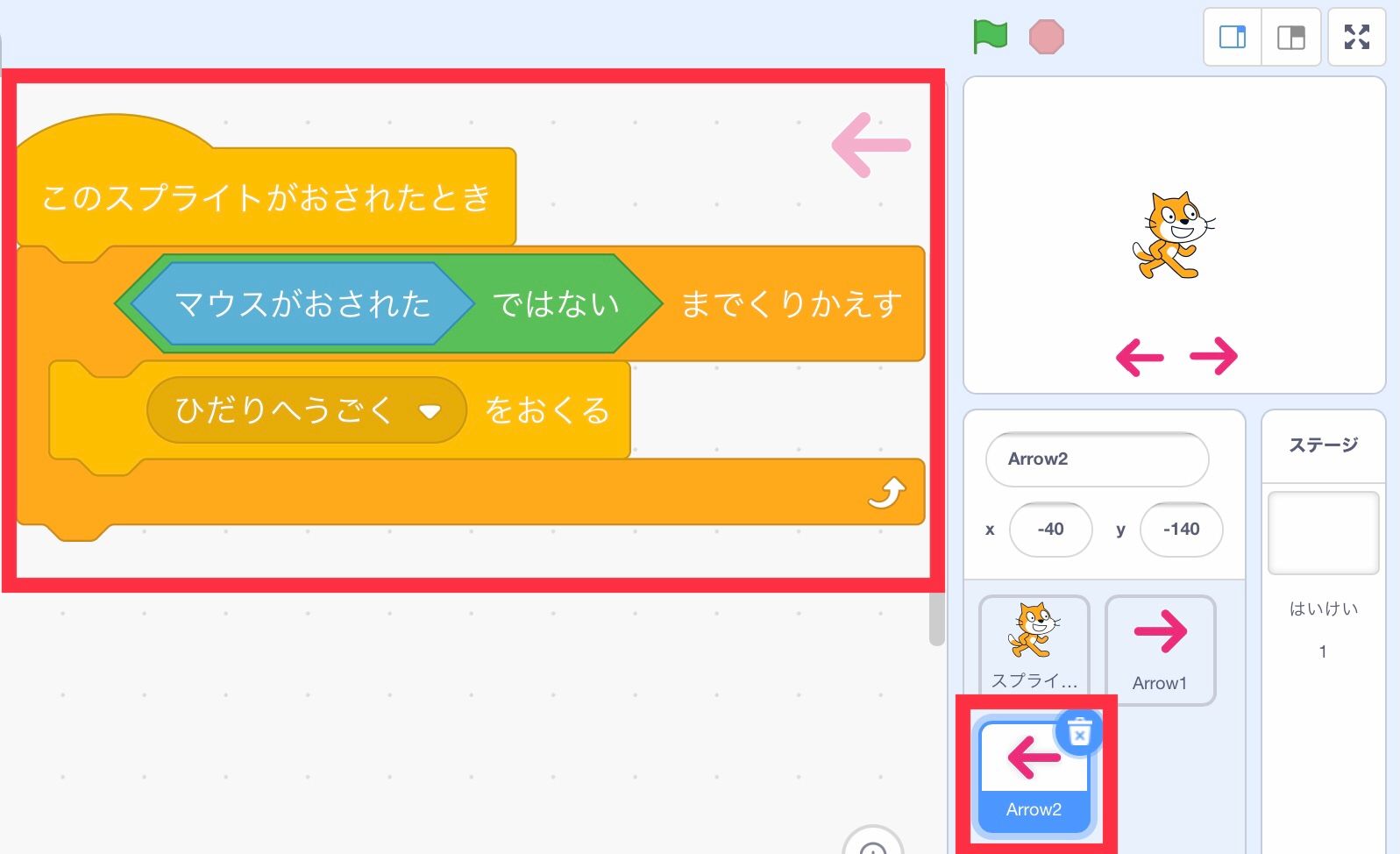This screenshot has height=854, width=1400.
Task: Click the ではない operator block
Action: pos(556,303)
